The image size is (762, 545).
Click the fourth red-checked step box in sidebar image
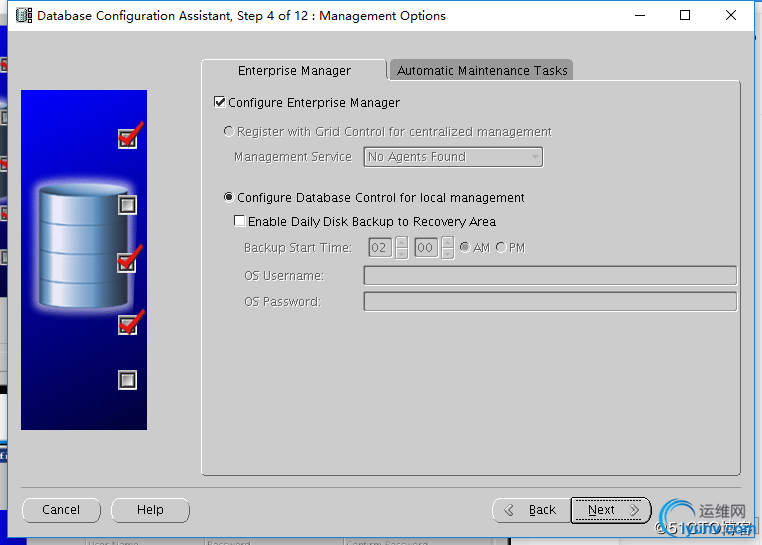pyautogui.click(x=128, y=325)
